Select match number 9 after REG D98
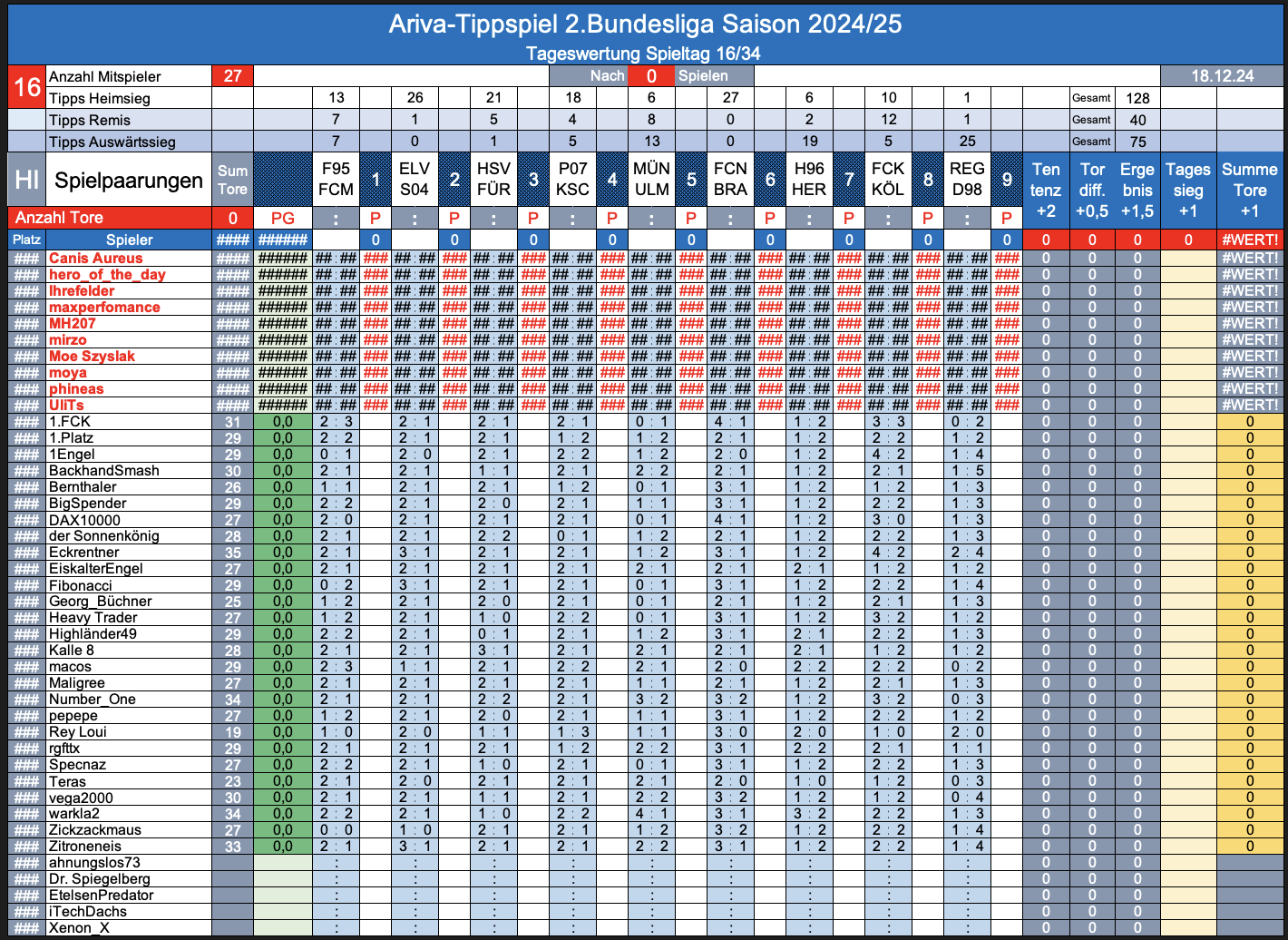1288x940 pixels. (x=1007, y=180)
